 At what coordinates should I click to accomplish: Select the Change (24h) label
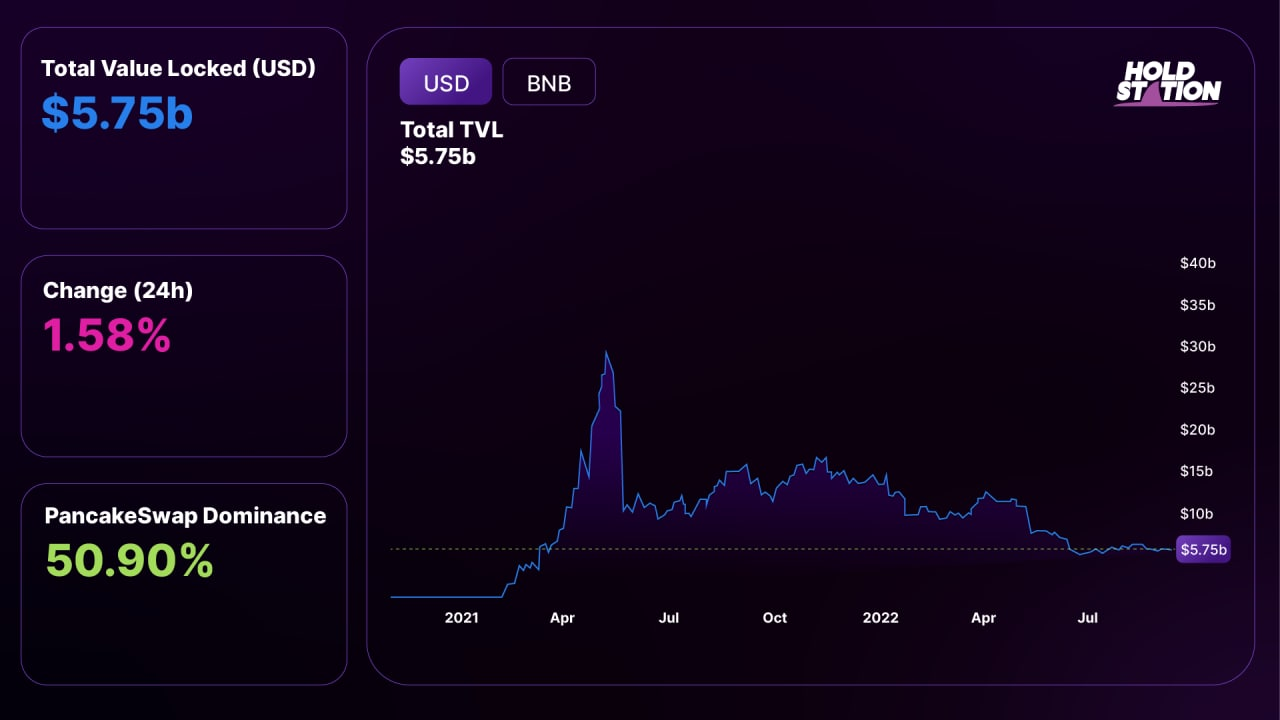tap(118, 291)
